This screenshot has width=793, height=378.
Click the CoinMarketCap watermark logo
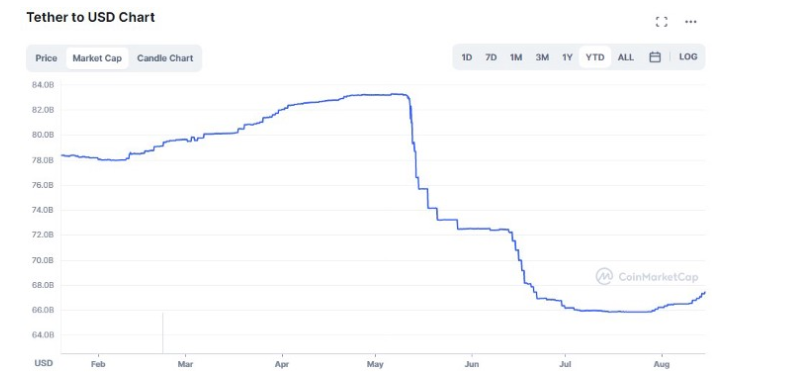pyautogui.click(x=647, y=277)
